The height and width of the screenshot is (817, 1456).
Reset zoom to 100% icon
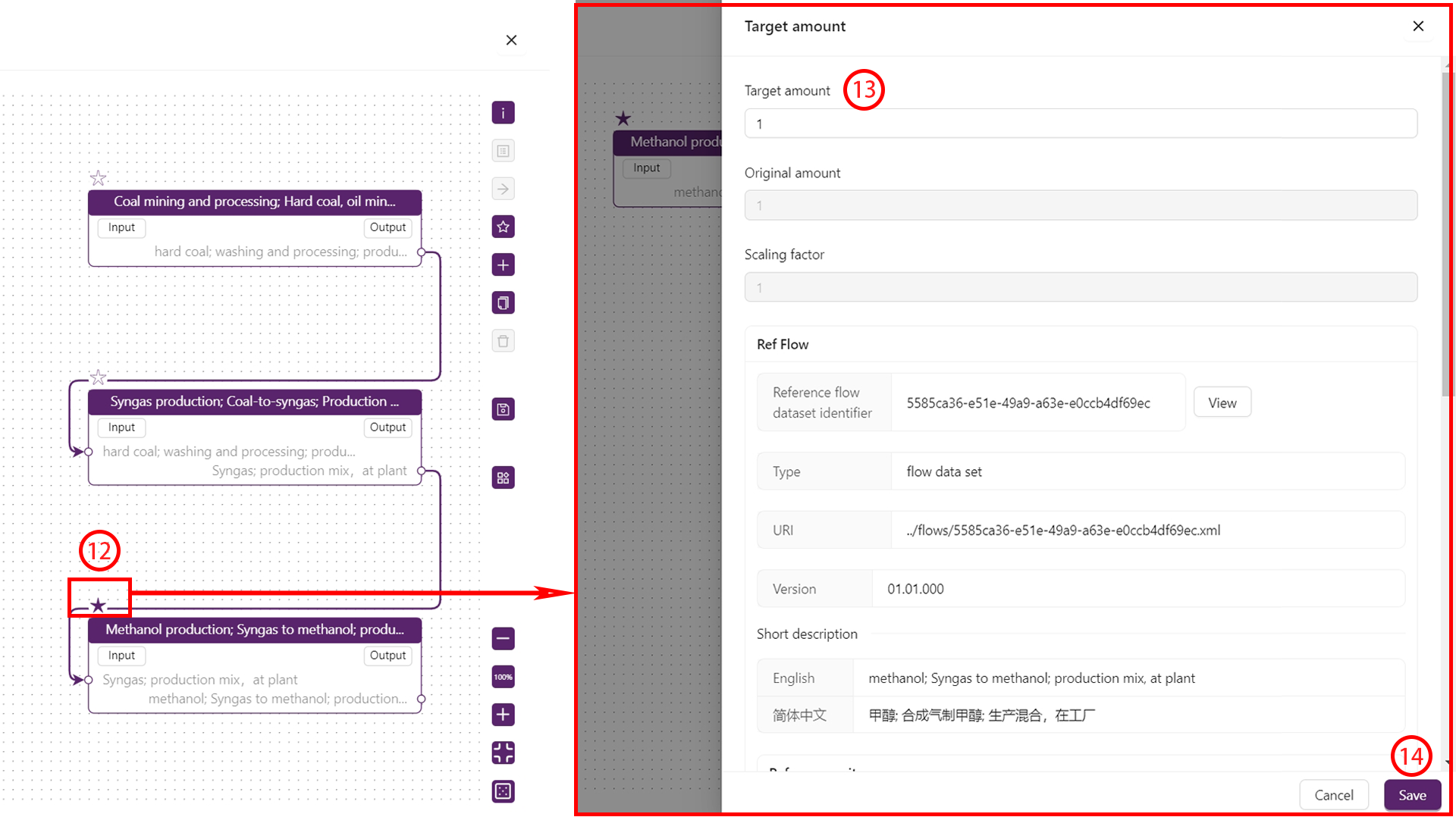[x=503, y=677]
